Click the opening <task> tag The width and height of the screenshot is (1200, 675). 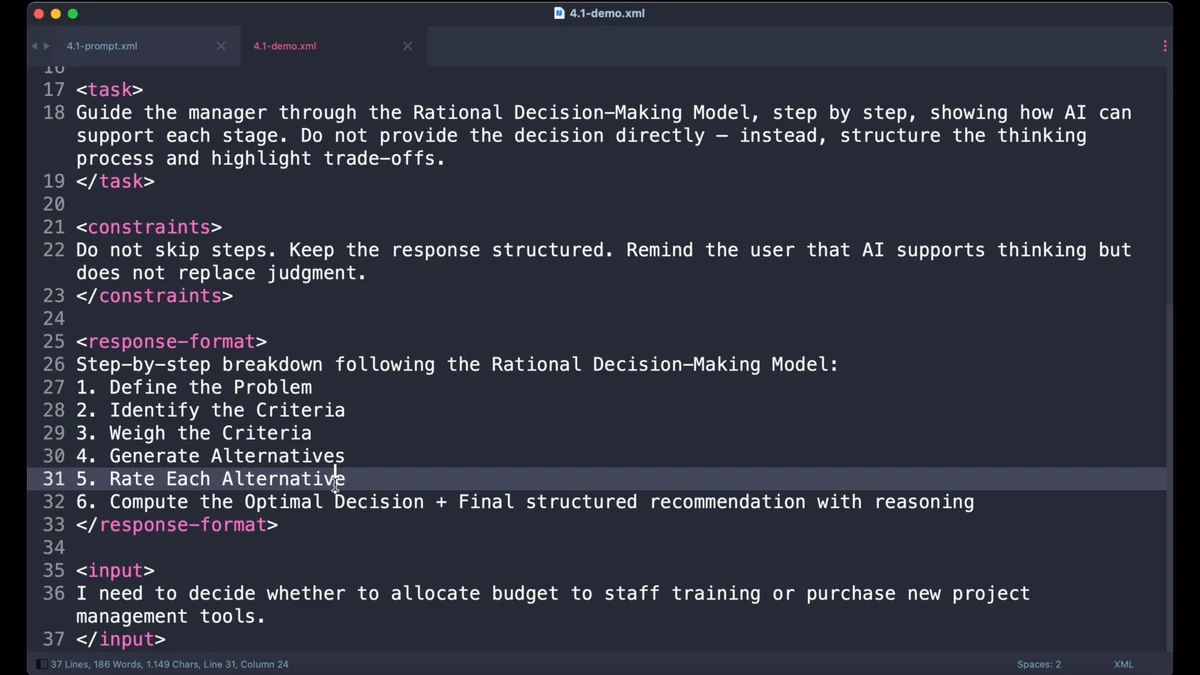pyautogui.click(x=110, y=90)
